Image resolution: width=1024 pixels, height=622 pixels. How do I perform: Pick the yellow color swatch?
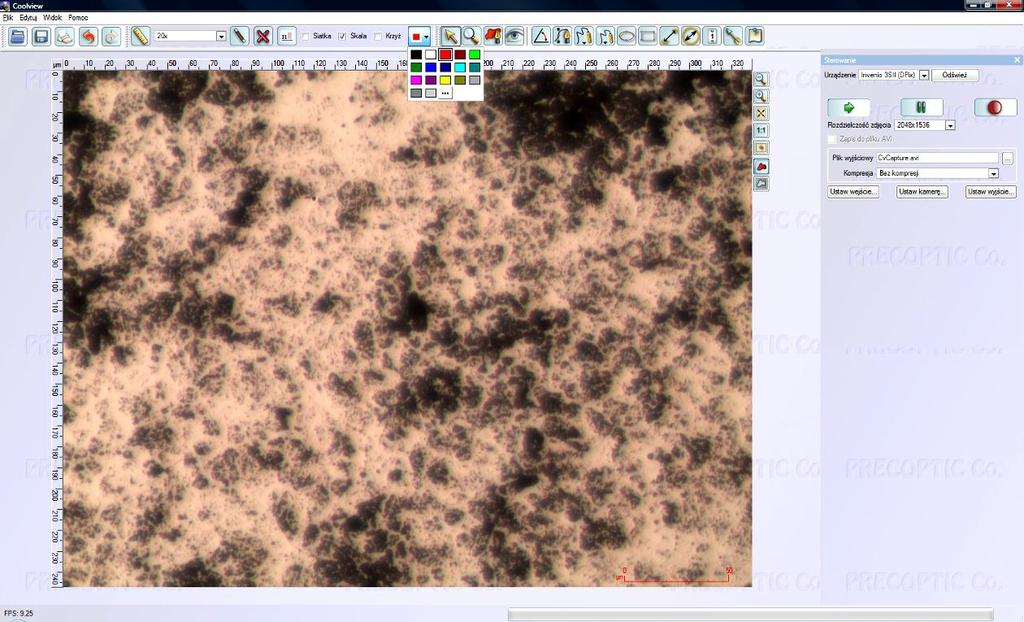tap(445, 80)
